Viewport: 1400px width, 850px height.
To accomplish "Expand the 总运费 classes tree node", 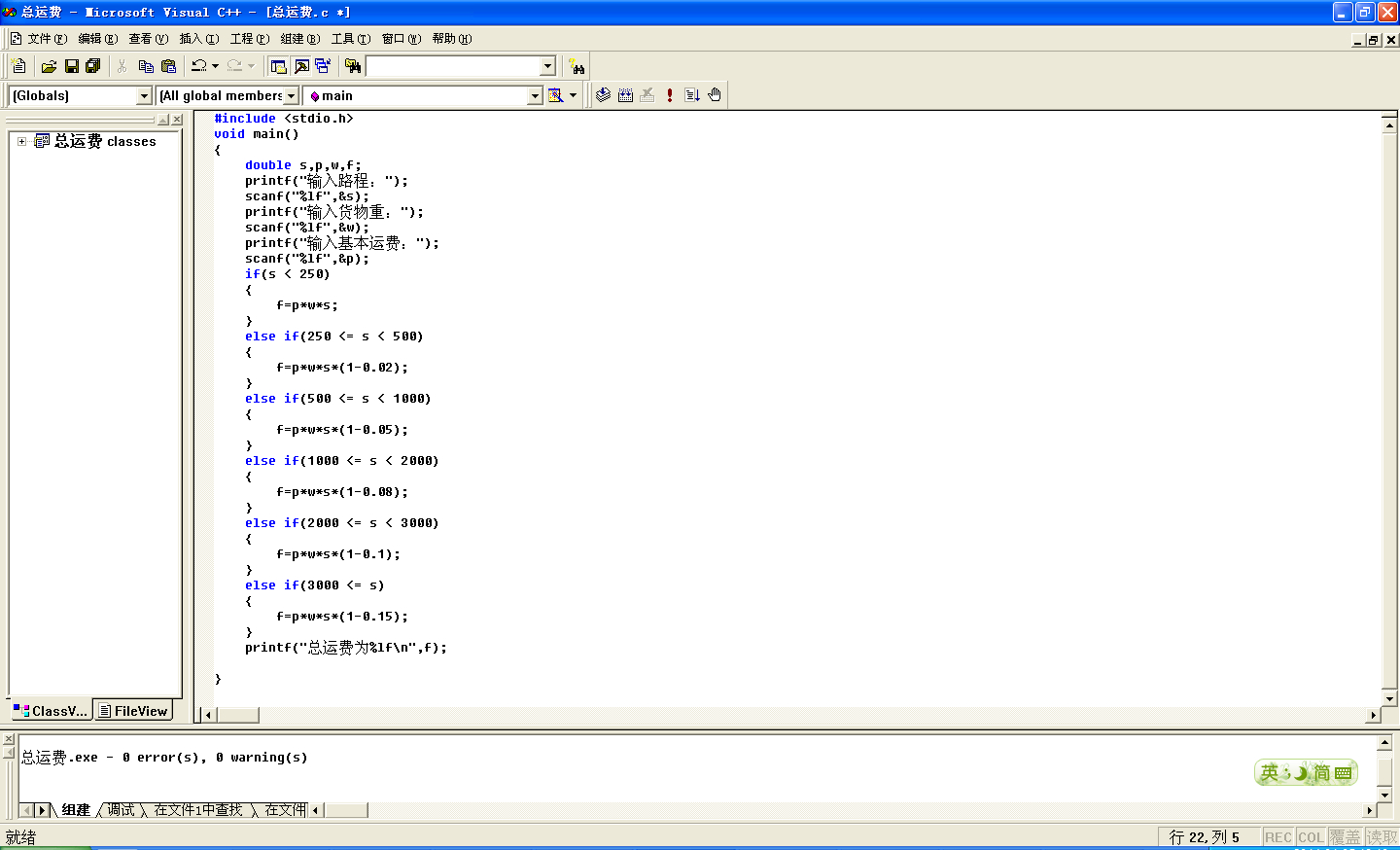I will click(21, 141).
